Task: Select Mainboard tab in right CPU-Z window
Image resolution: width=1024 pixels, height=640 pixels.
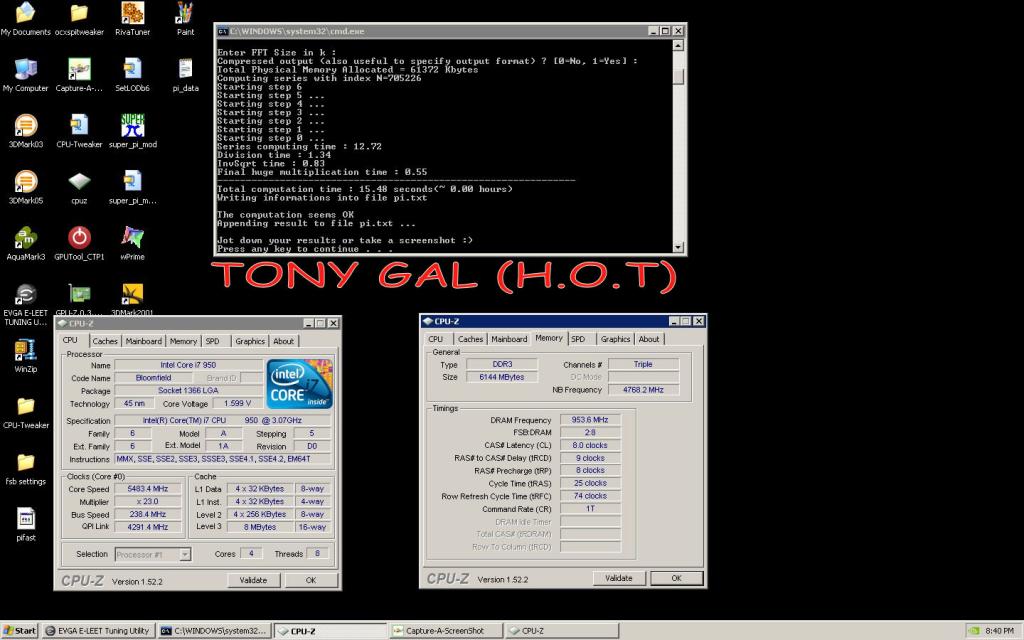Action: [x=509, y=339]
